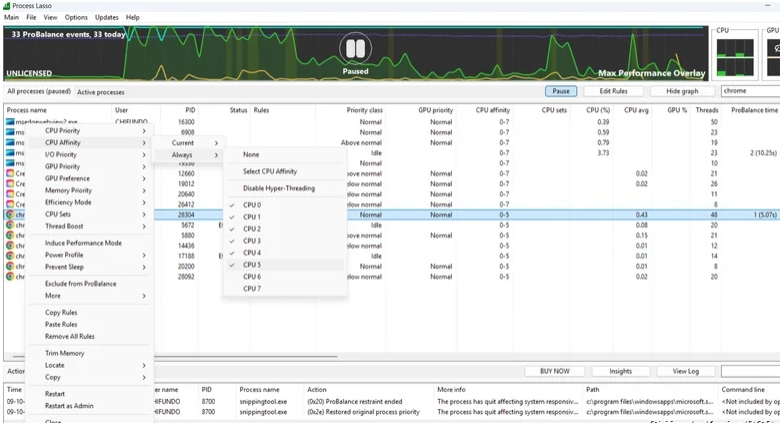The width and height of the screenshot is (780, 423).
Task: Select Trim Memory
Action: tap(90, 353)
